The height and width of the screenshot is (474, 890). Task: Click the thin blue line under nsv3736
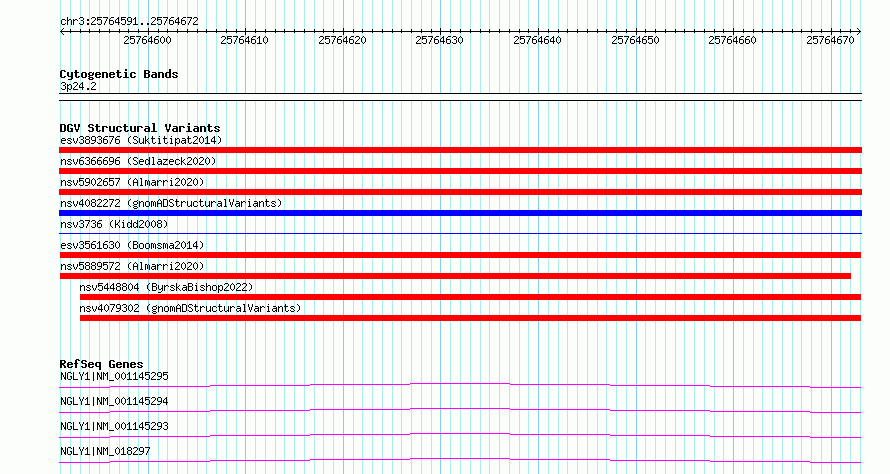pos(460,233)
